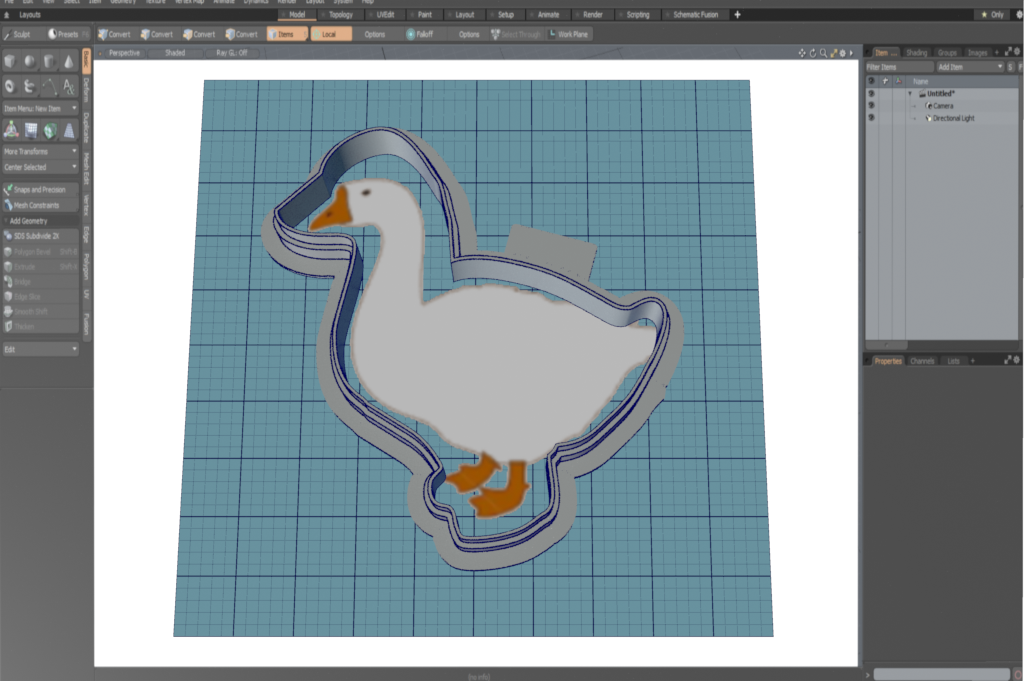Switch to the Shading tab
This screenshot has width=1024, height=681.
pos(917,52)
